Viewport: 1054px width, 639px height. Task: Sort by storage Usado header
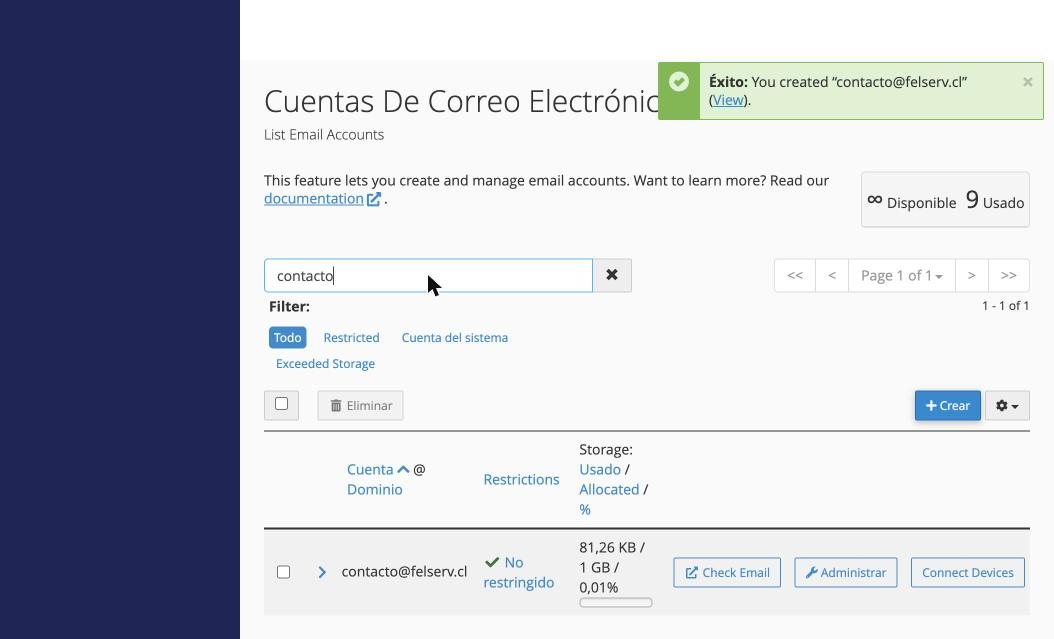600,470
